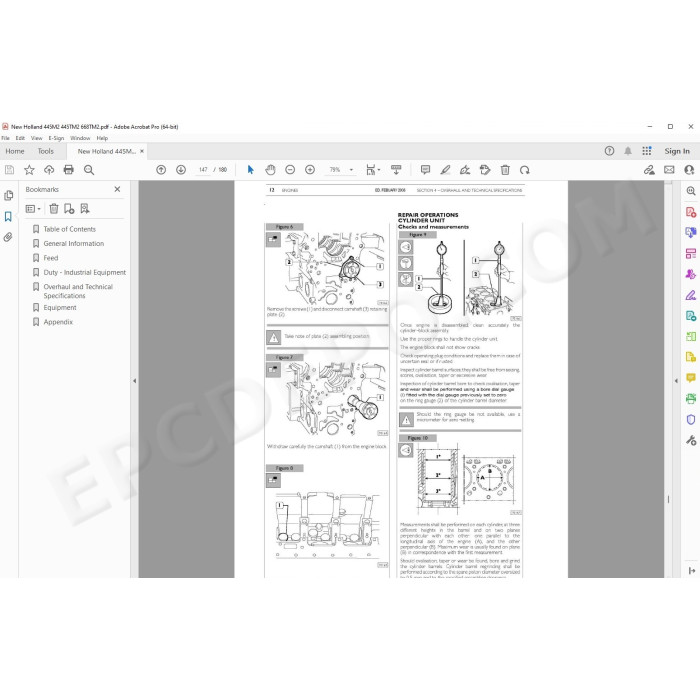Open the bookmark options dropdown
This screenshot has height=700, width=700.
pyautogui.click(x=33, y=209)
